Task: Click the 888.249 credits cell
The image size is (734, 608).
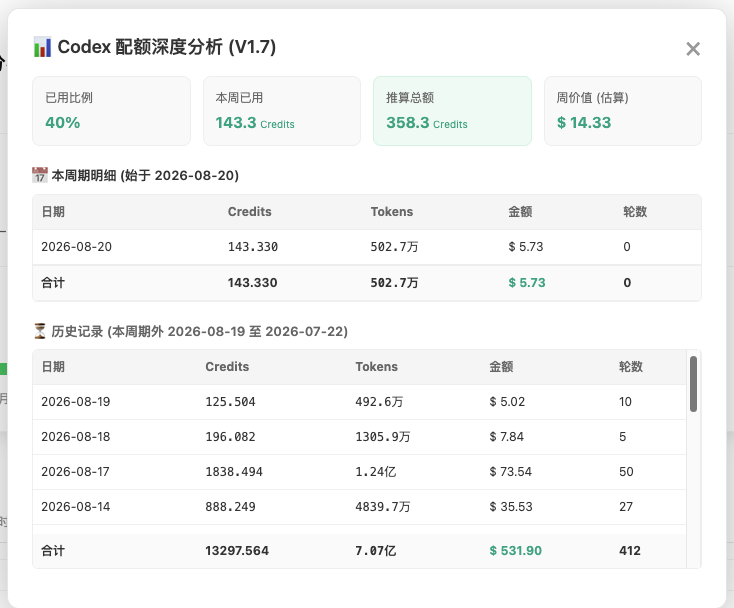Action: click(x=230, y=506)
